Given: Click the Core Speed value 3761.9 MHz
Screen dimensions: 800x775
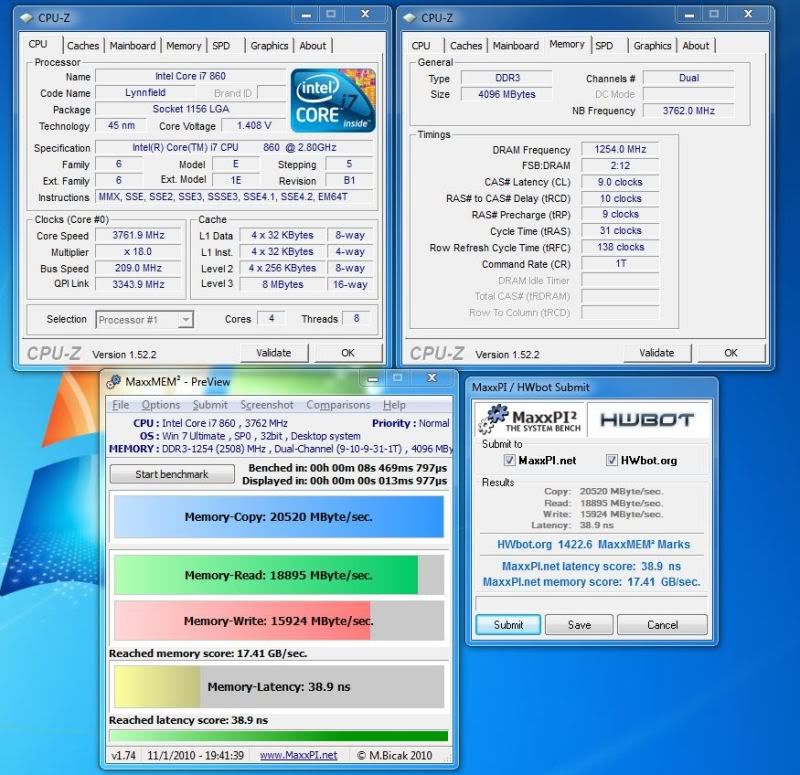Looking at the screenshot, I should [x=138, y=235].
